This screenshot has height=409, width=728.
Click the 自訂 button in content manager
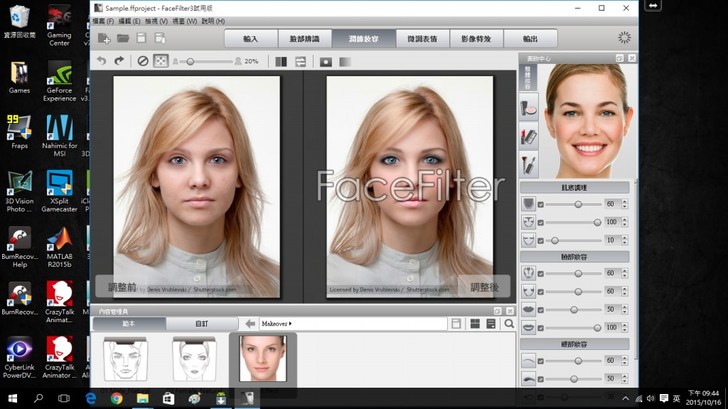[201, 324]
